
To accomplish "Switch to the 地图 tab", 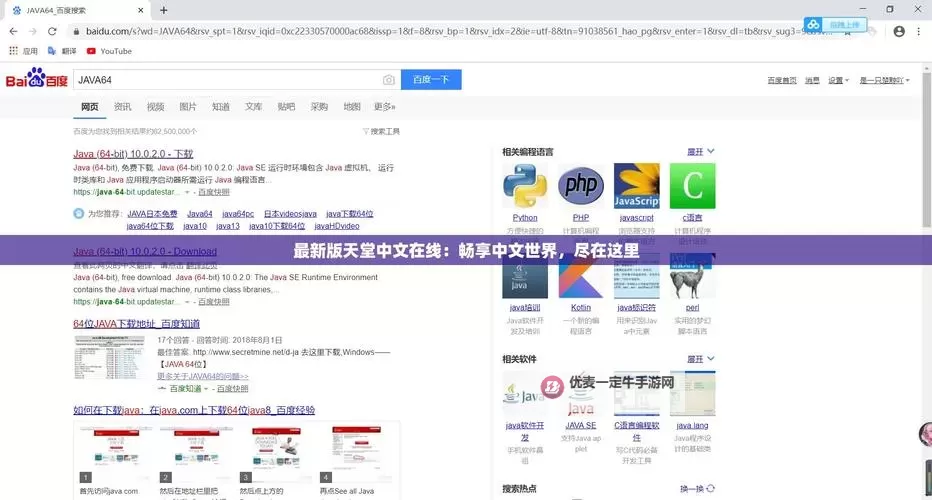I will (x=352, y=107).
